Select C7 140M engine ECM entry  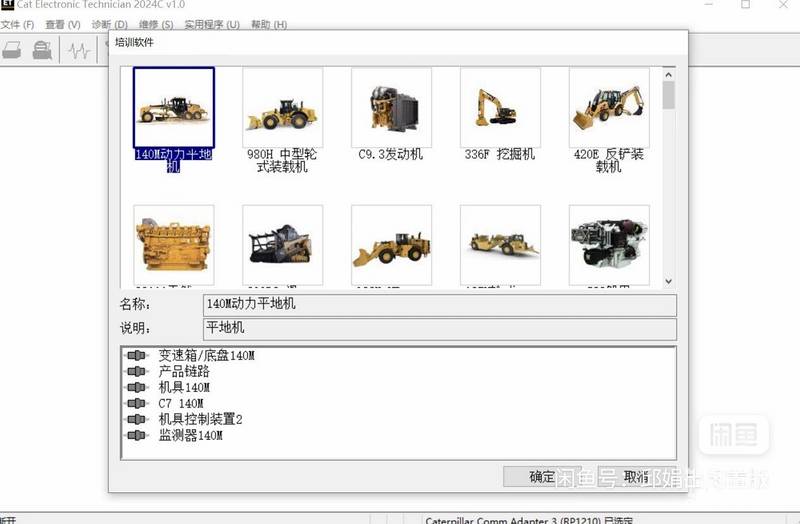pyautogui.click(x=180, y=403)
